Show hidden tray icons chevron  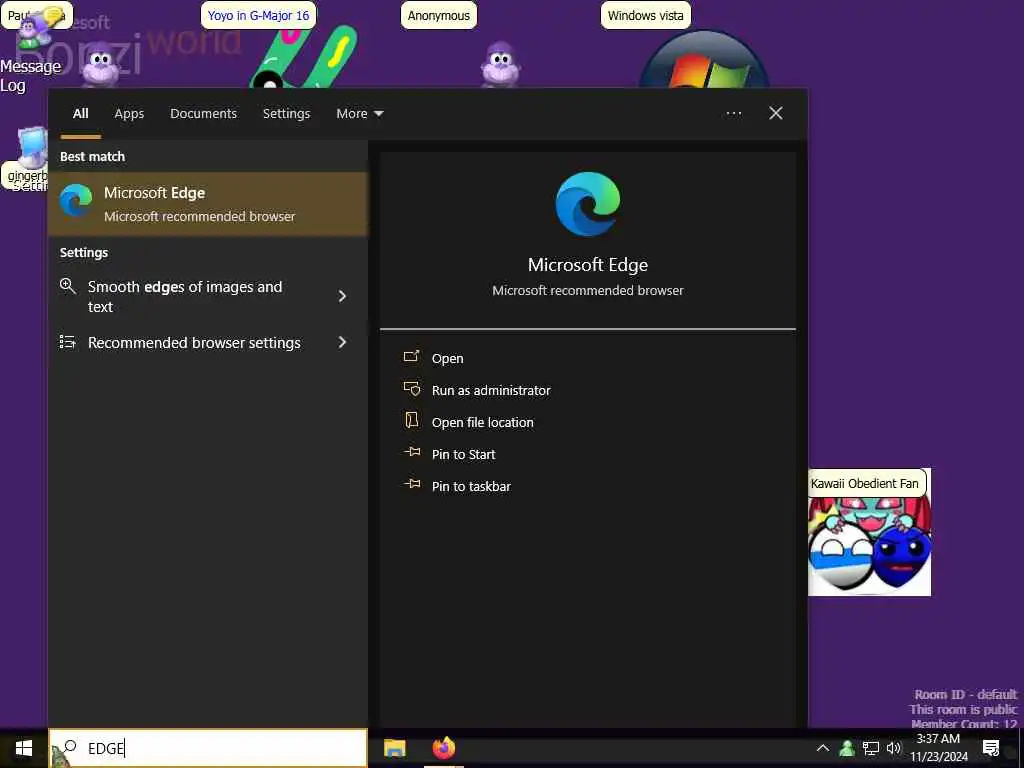823,748
